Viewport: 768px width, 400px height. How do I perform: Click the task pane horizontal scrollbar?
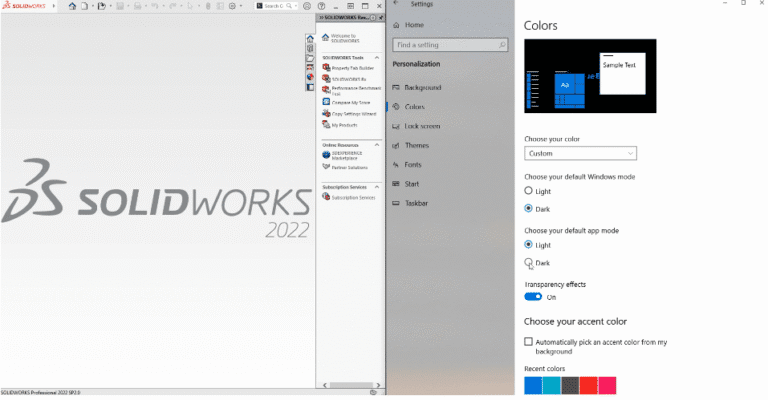[x=351, y=385]
